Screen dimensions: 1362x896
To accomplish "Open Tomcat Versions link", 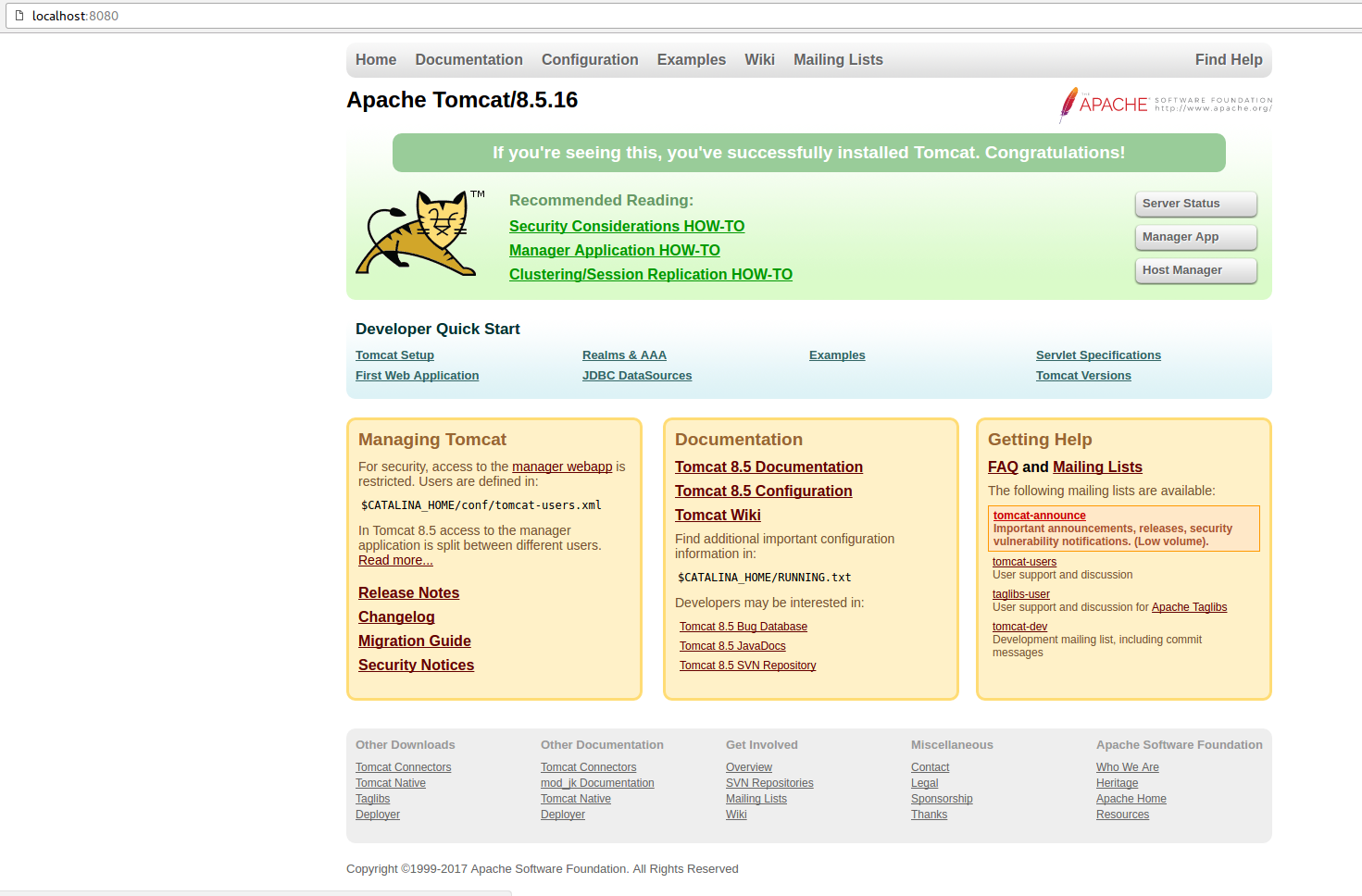I will (1083, 376).
